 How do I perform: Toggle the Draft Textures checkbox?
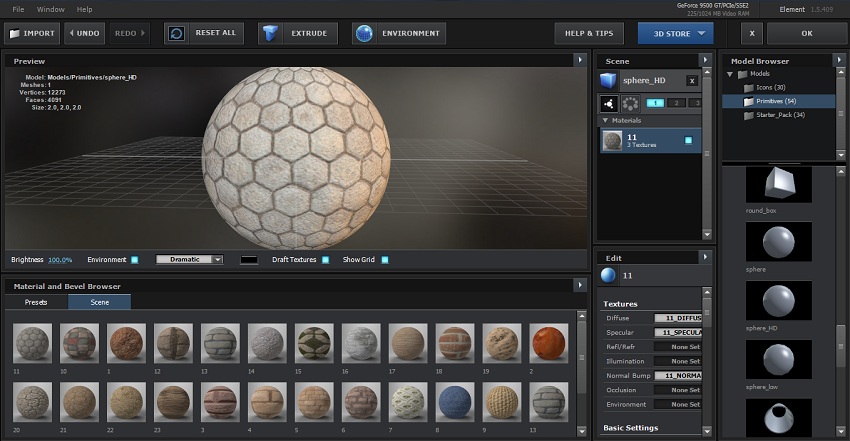(325, 260)
